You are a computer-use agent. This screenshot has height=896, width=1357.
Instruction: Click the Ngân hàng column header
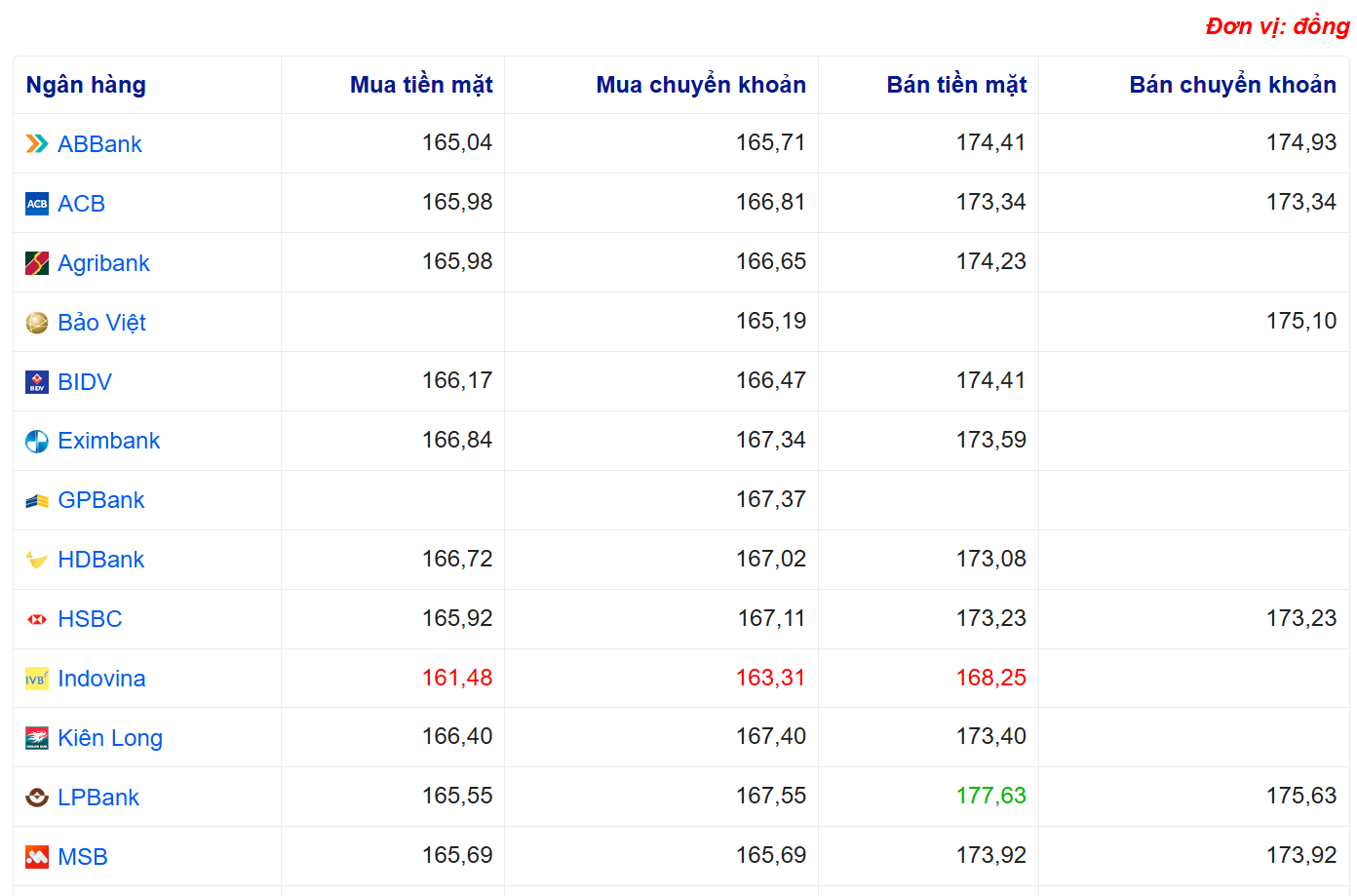click(86, 85)
